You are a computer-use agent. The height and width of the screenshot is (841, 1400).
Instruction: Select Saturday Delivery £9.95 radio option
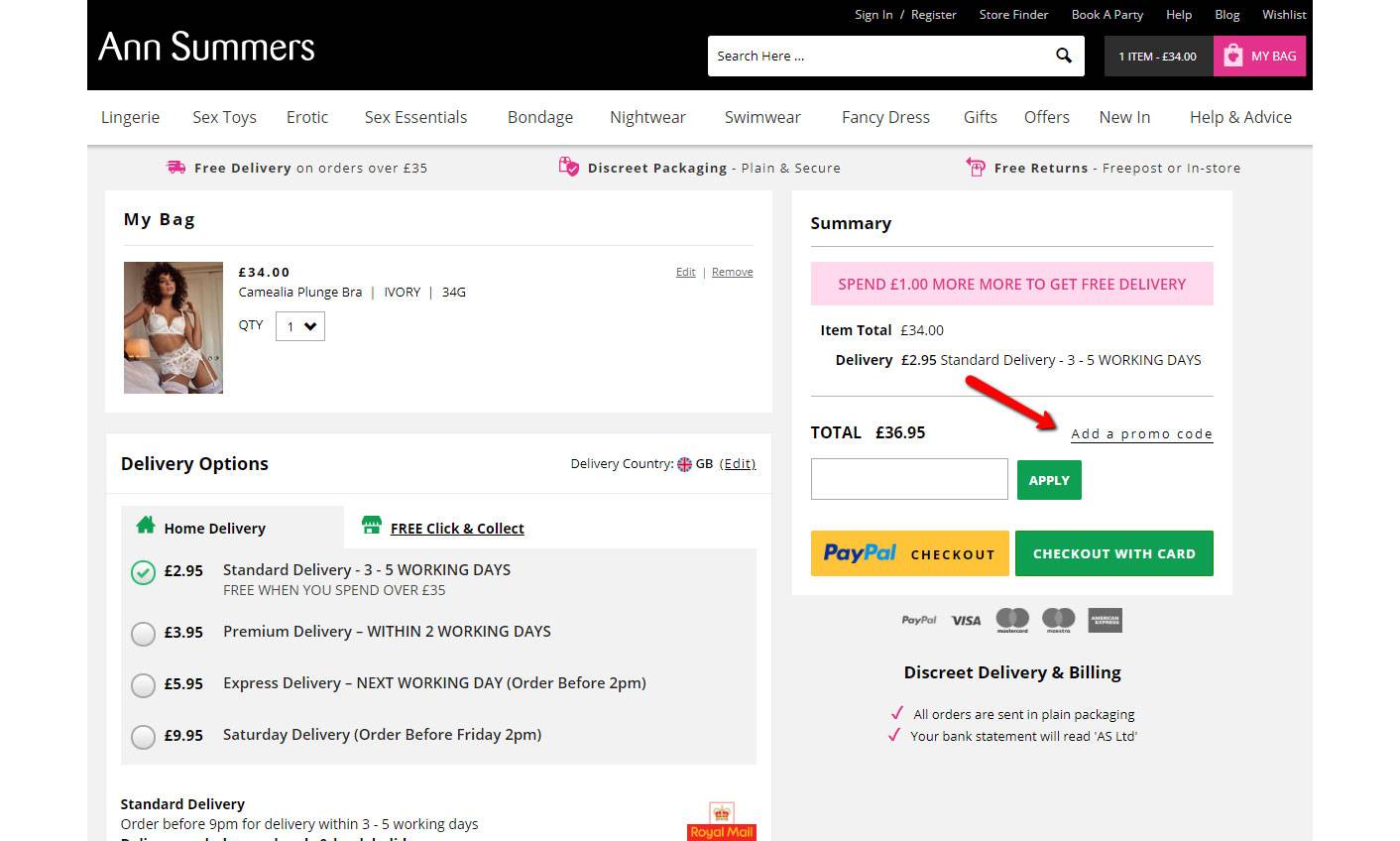pyautogui.click(x=144, y=737)
